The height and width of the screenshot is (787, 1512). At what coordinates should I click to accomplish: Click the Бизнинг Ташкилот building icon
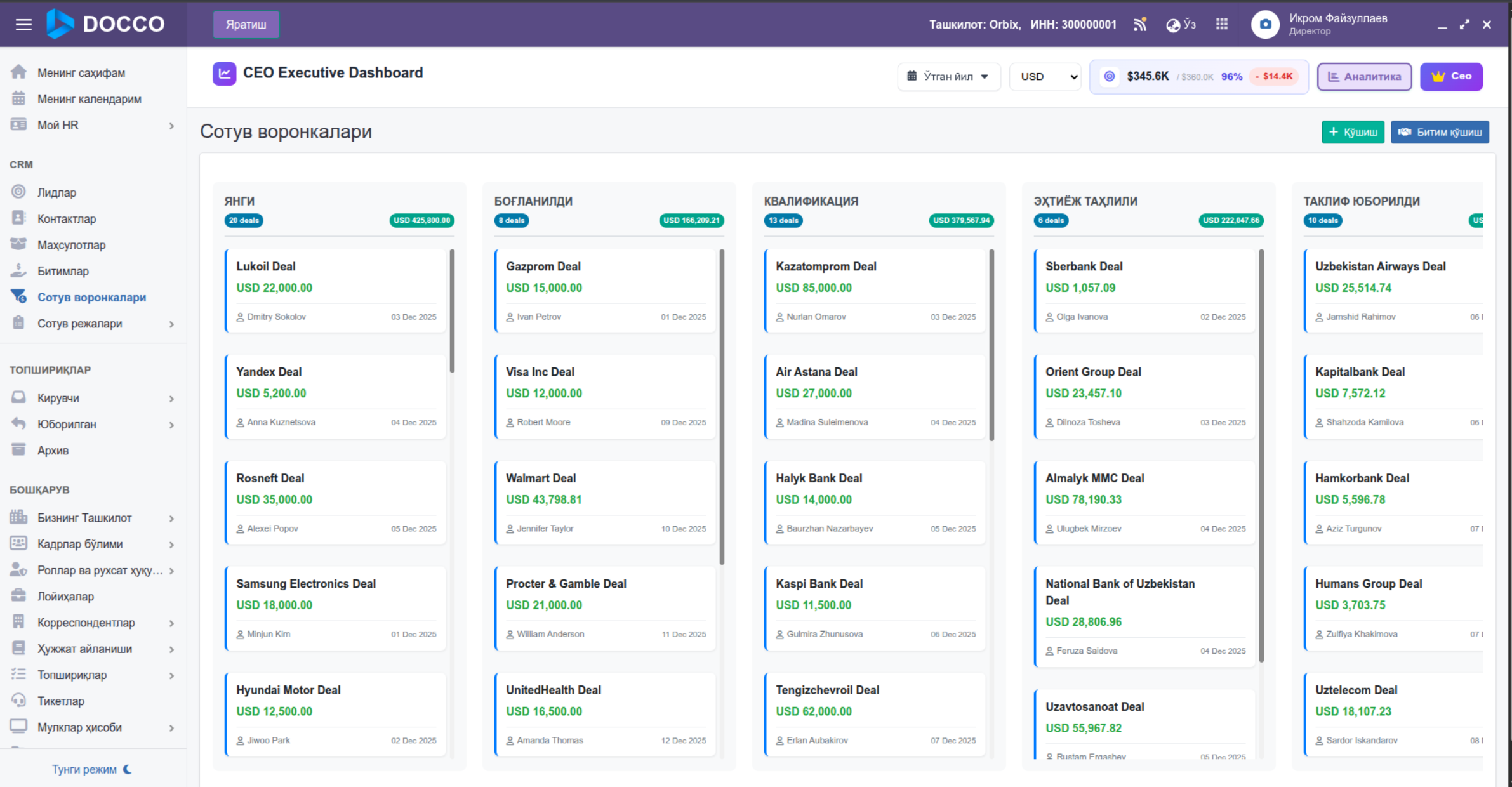point(18,517)
